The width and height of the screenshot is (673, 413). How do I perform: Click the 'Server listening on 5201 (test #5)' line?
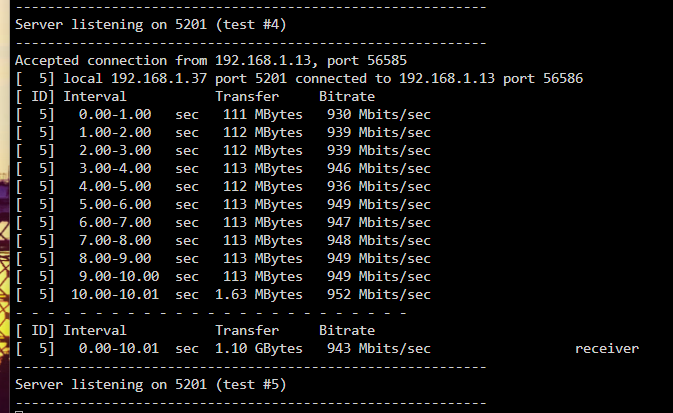pos(151,384)
